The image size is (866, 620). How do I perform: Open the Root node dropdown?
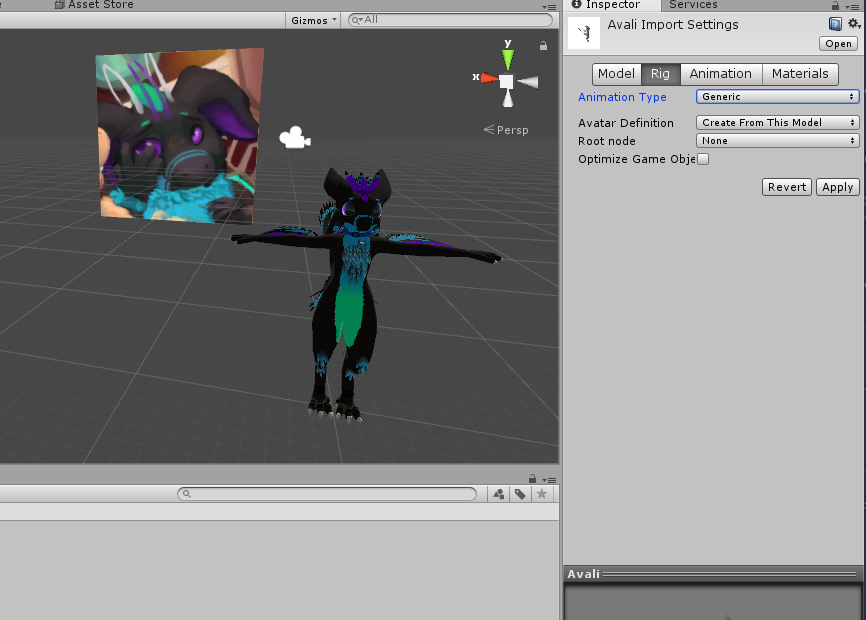pos(777,141)
